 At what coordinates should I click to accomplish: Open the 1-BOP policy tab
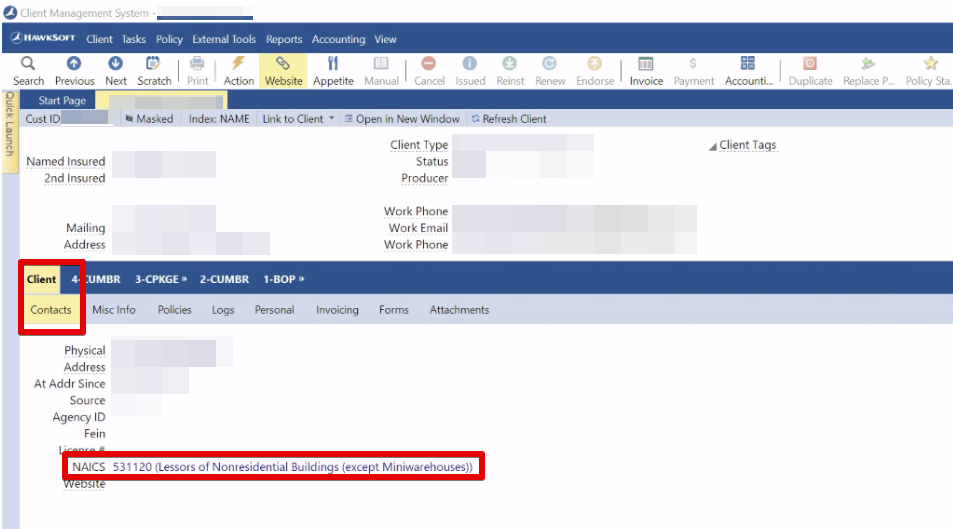pyautogui.click(x=283, y=279)
